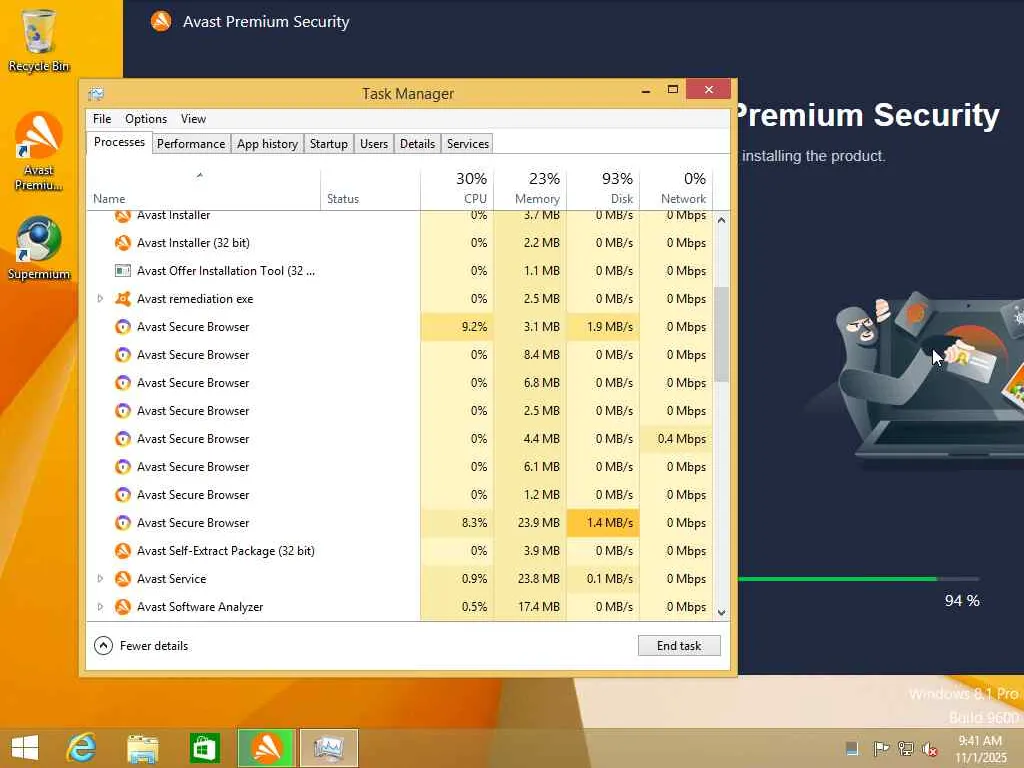This screenshot has width=1024, height=768.
Task: Click the touch keyboard tray icon
Action: point(852,748)
